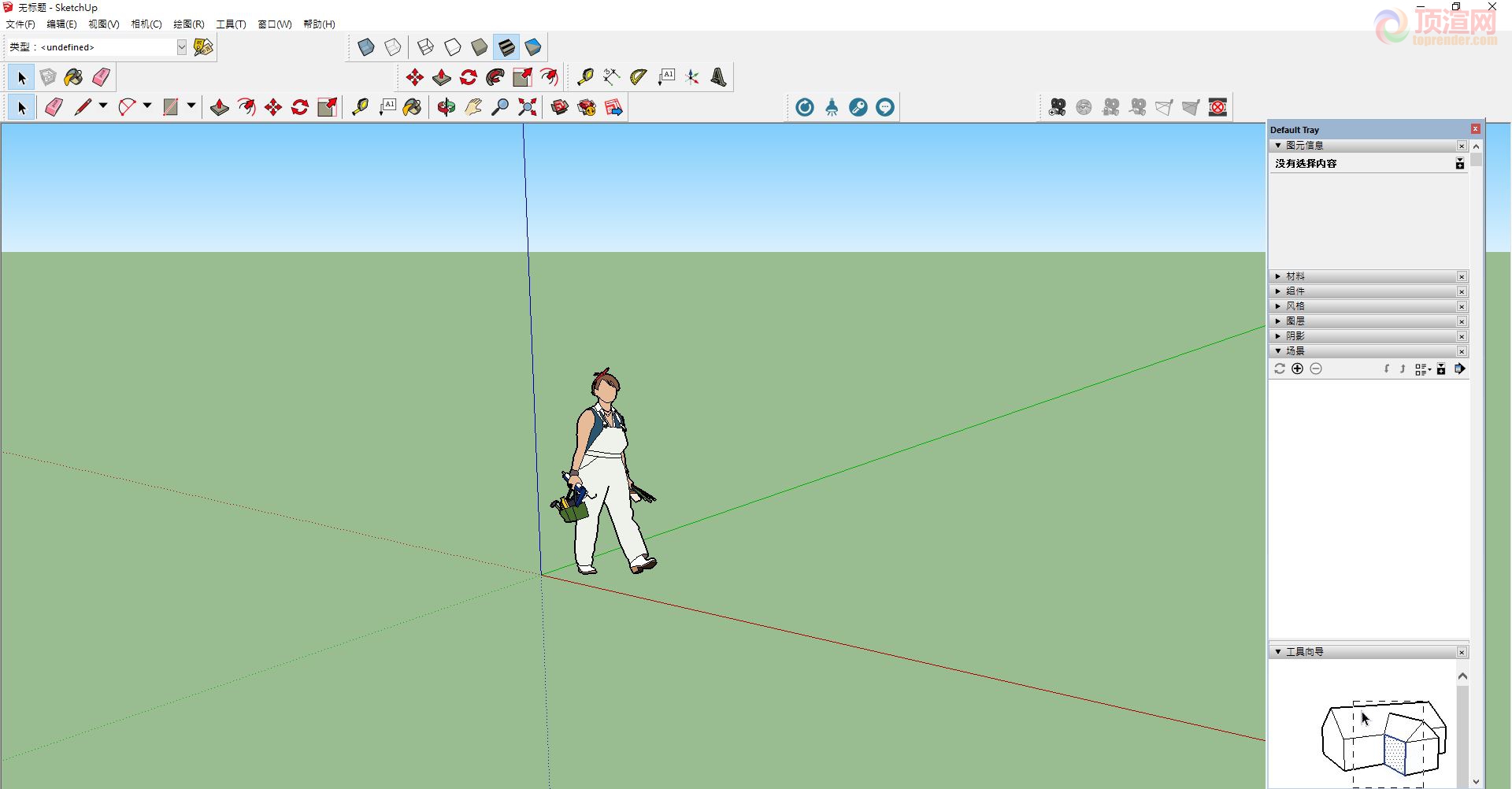
Task: Open the 窗口(W) menu
Action: [275, 24]
